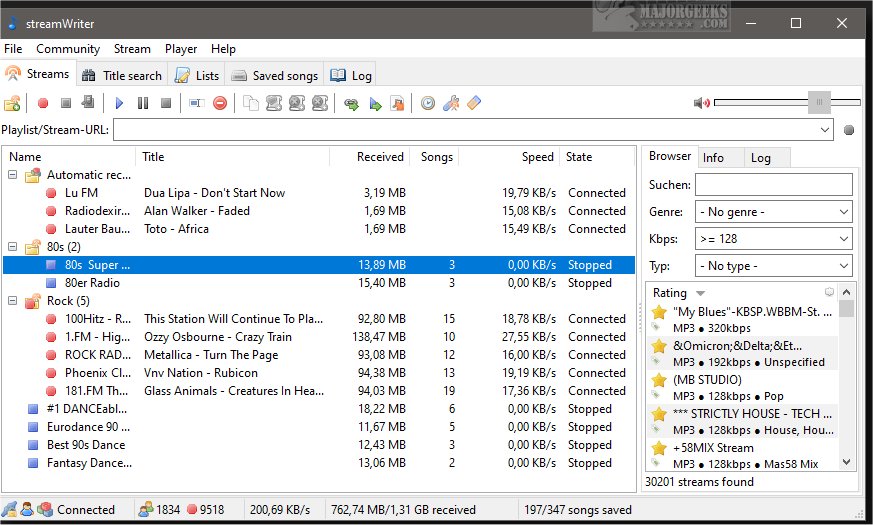
Task: Open the Kbps filter dropdown
Action: point(773,239)
